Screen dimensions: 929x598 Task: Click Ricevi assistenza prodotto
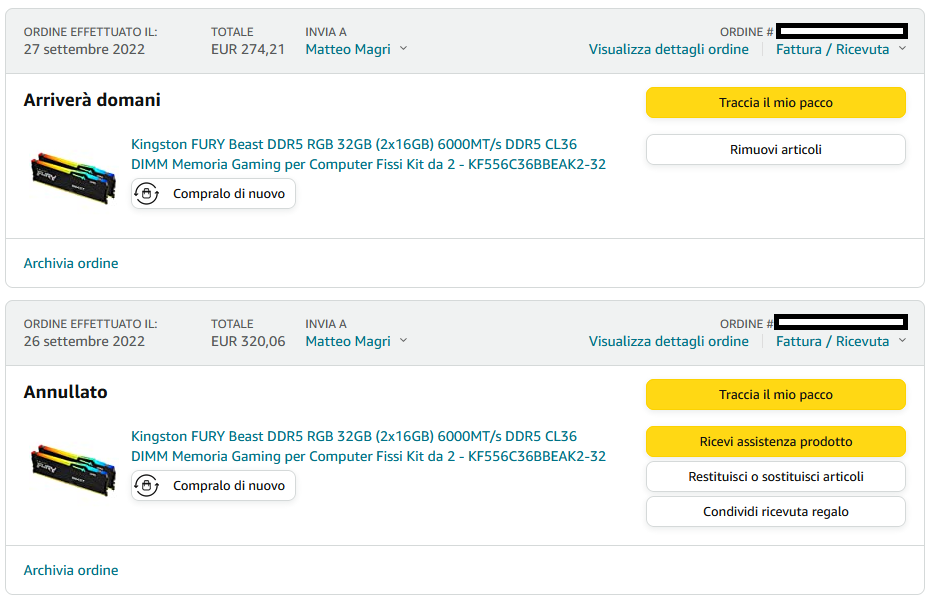(776, 442)
